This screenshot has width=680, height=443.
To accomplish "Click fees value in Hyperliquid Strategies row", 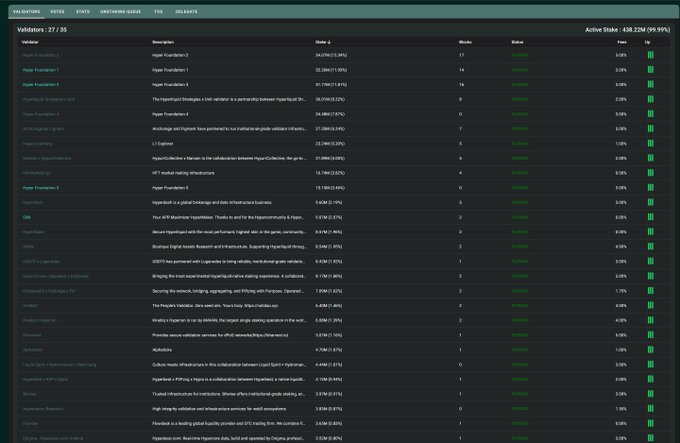I will (x=621, y=99).
